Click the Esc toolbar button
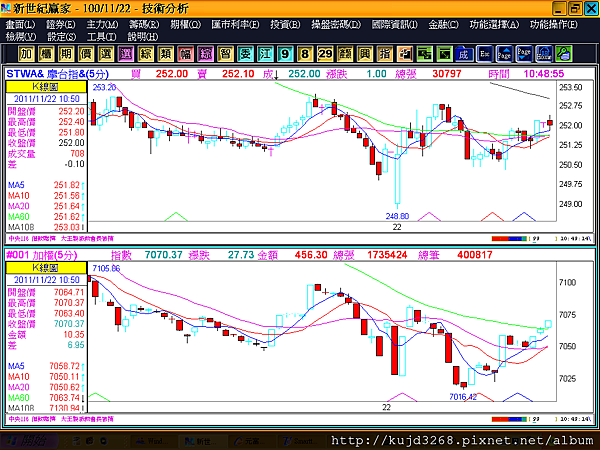The image size is (600, 450). pyautogui.click(x=484, y=54)
